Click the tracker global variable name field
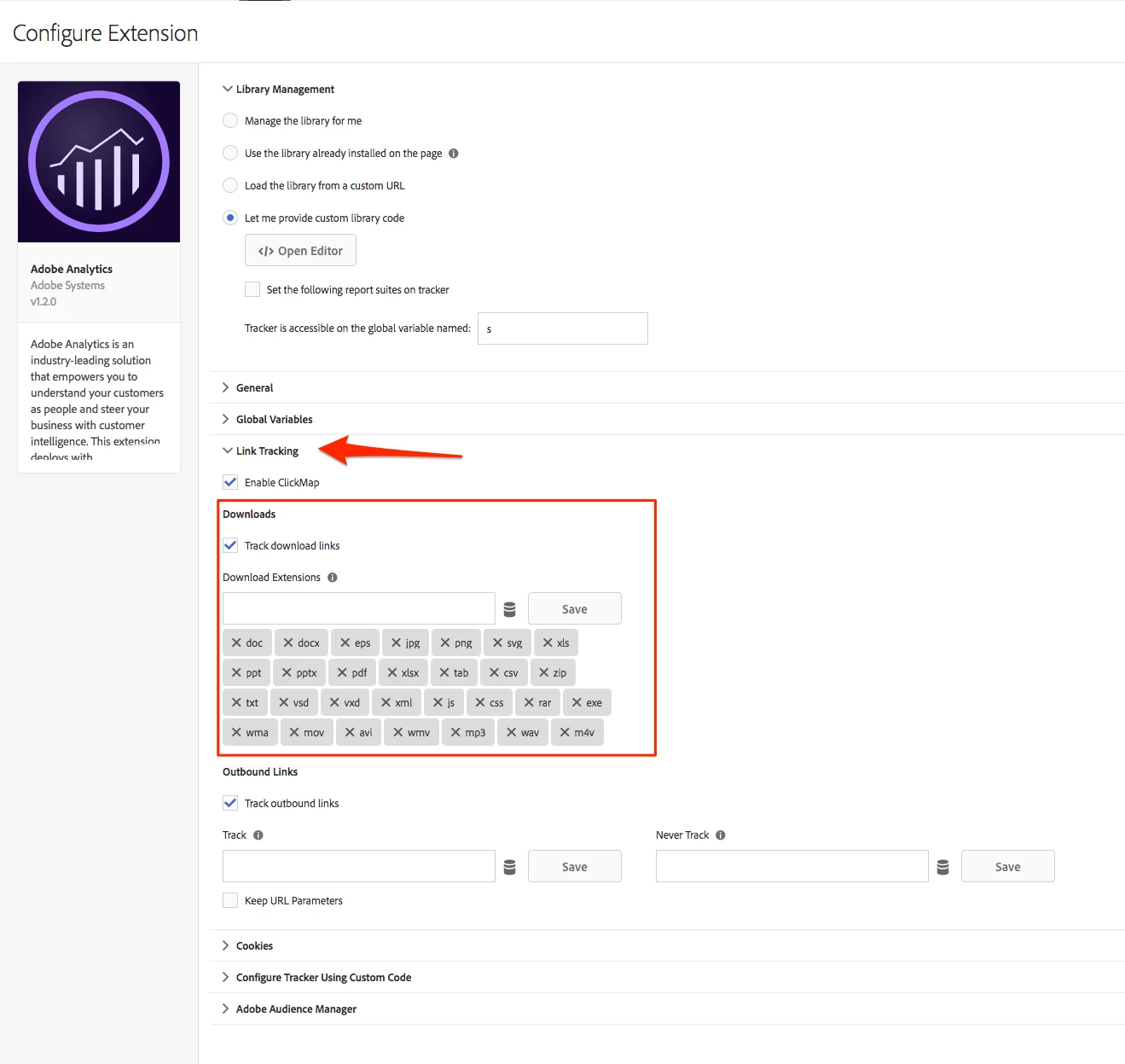The height and width of the screenshot is (1064, 1125). click(x=563, y=329)
